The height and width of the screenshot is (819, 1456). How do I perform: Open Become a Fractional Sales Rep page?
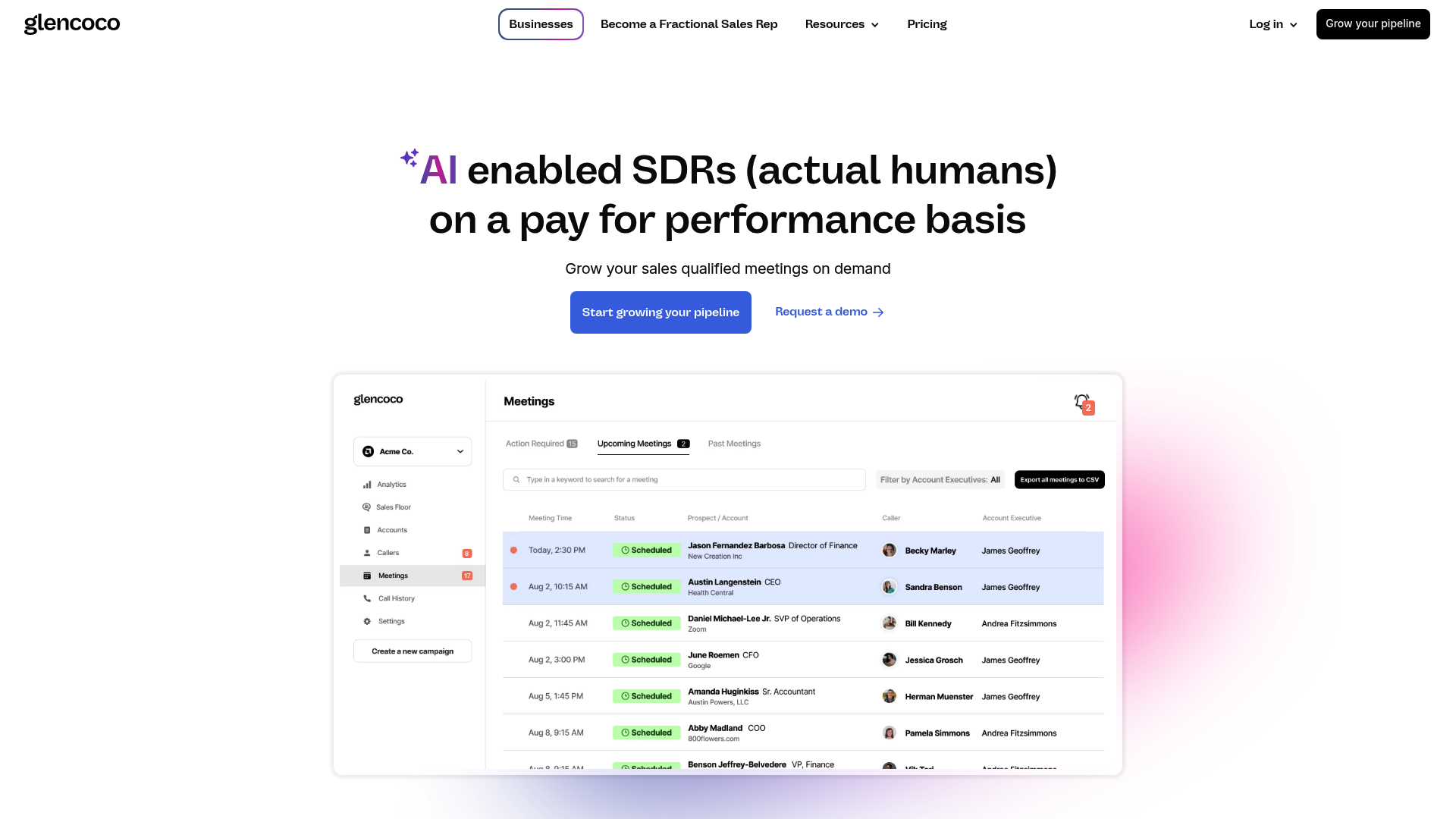[689, 24]
